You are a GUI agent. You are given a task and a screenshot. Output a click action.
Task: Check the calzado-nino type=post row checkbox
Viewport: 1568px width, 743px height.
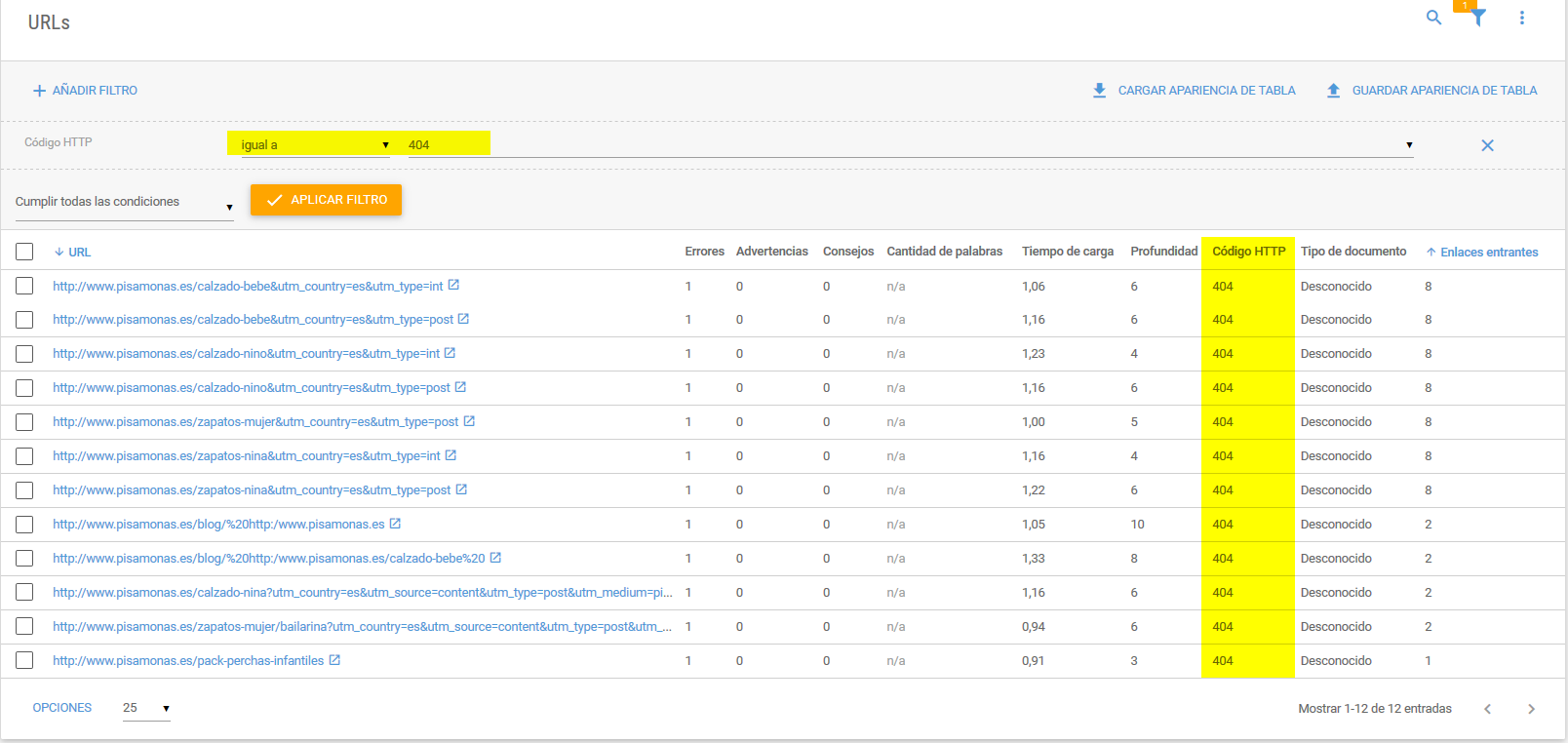[24, 388]
